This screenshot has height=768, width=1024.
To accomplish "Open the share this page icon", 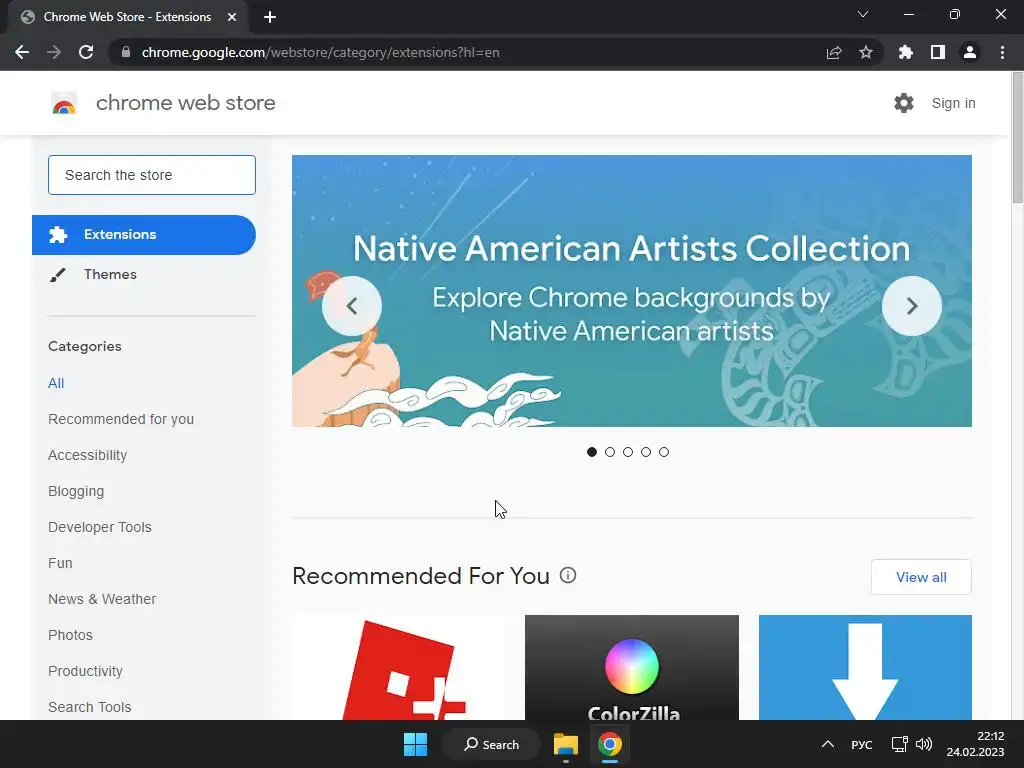I will 834,52.
